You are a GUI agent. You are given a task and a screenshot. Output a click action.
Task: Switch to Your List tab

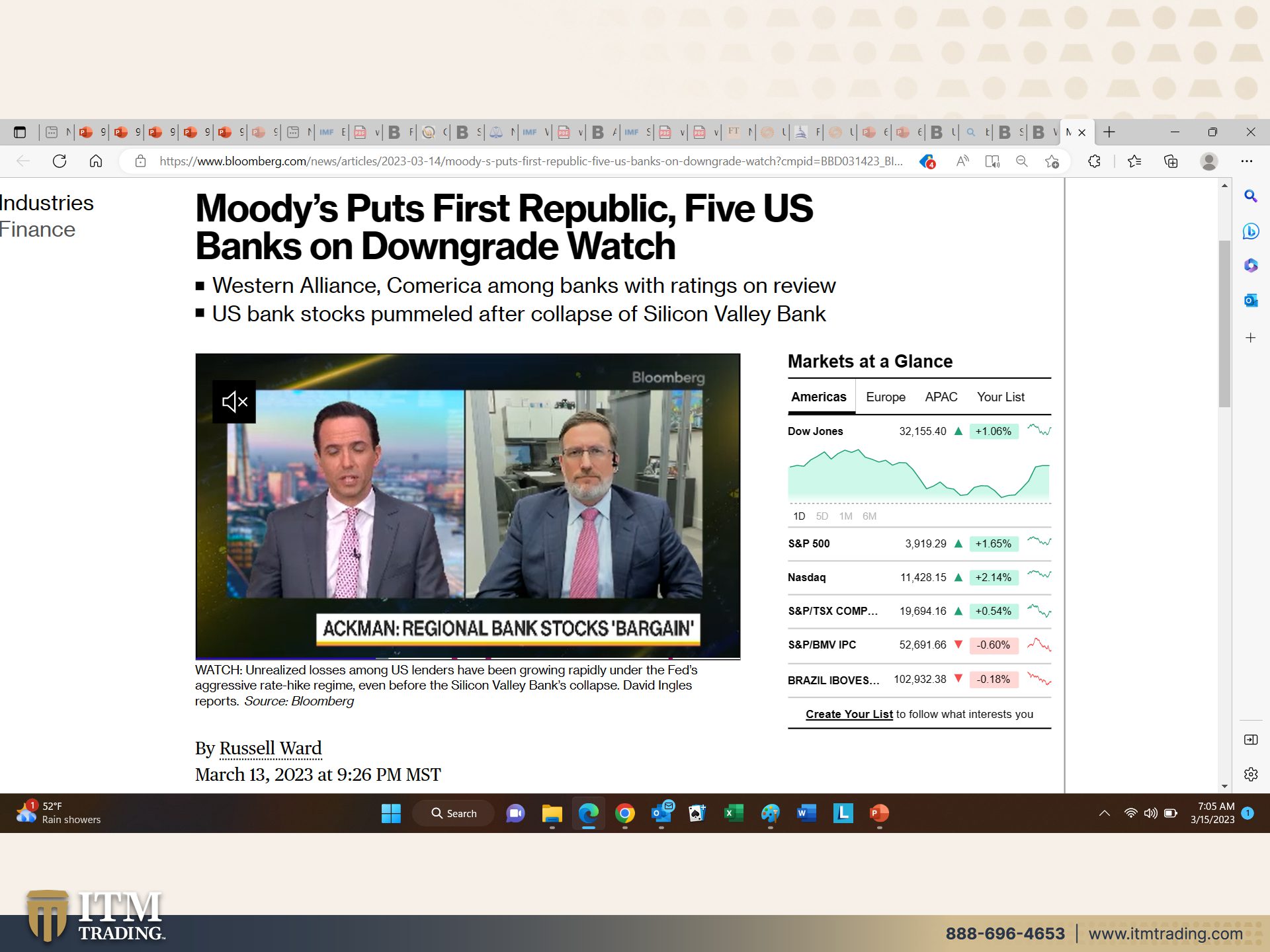pos(1000,397)
